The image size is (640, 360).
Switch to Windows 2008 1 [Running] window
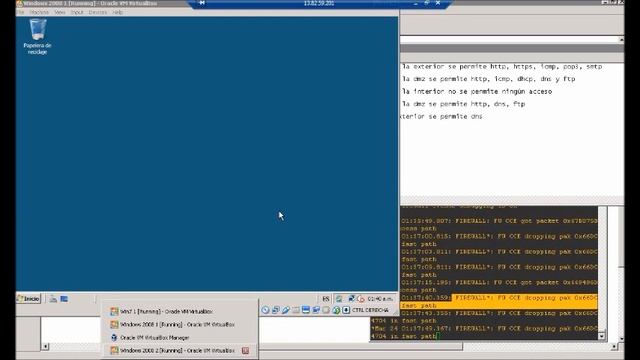coord(180,324)
